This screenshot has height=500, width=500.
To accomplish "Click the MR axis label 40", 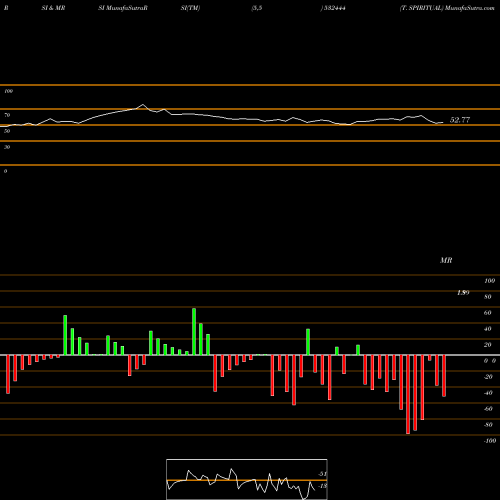I will [488, 329].
